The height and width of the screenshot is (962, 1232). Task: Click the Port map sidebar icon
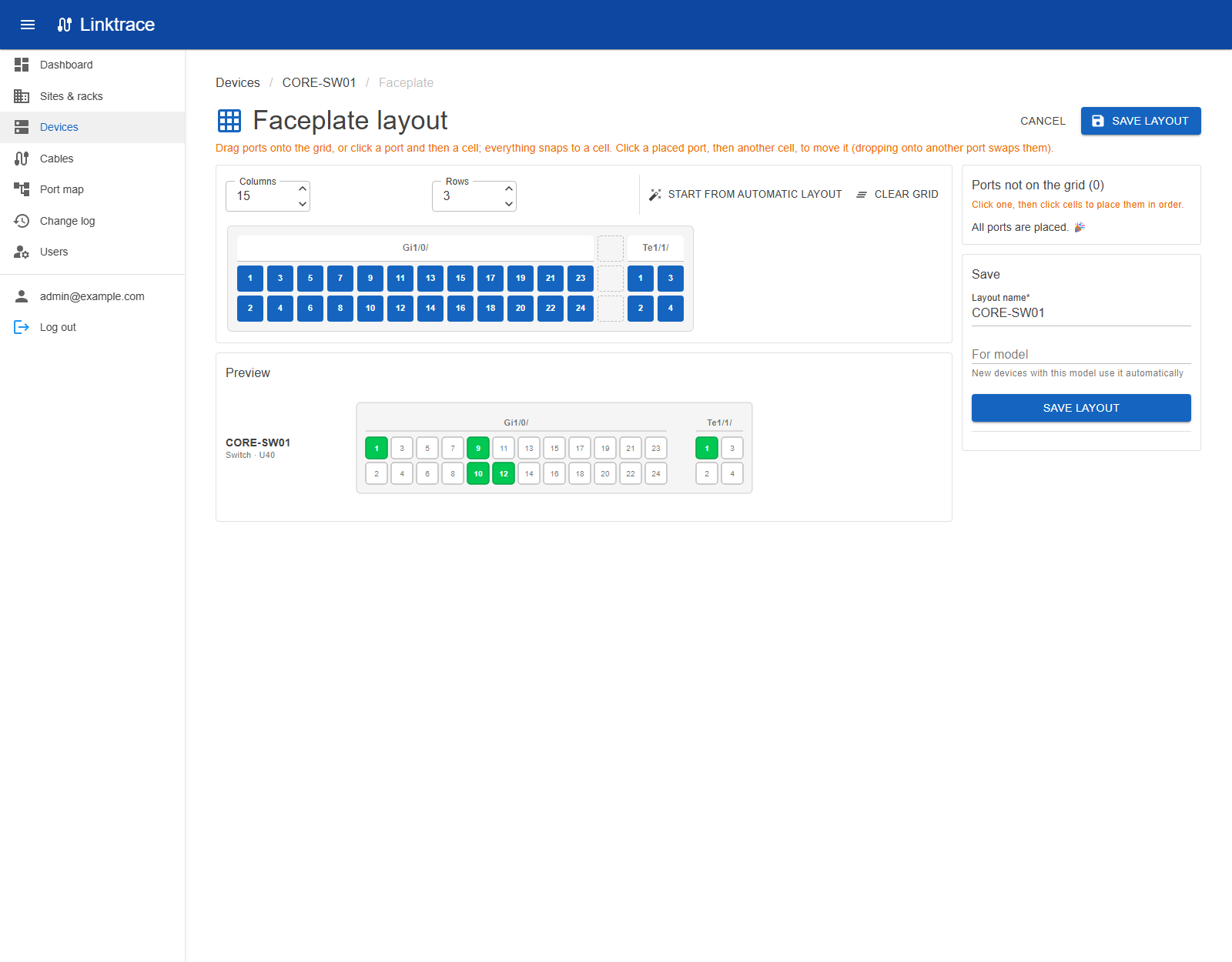point(22,189)
